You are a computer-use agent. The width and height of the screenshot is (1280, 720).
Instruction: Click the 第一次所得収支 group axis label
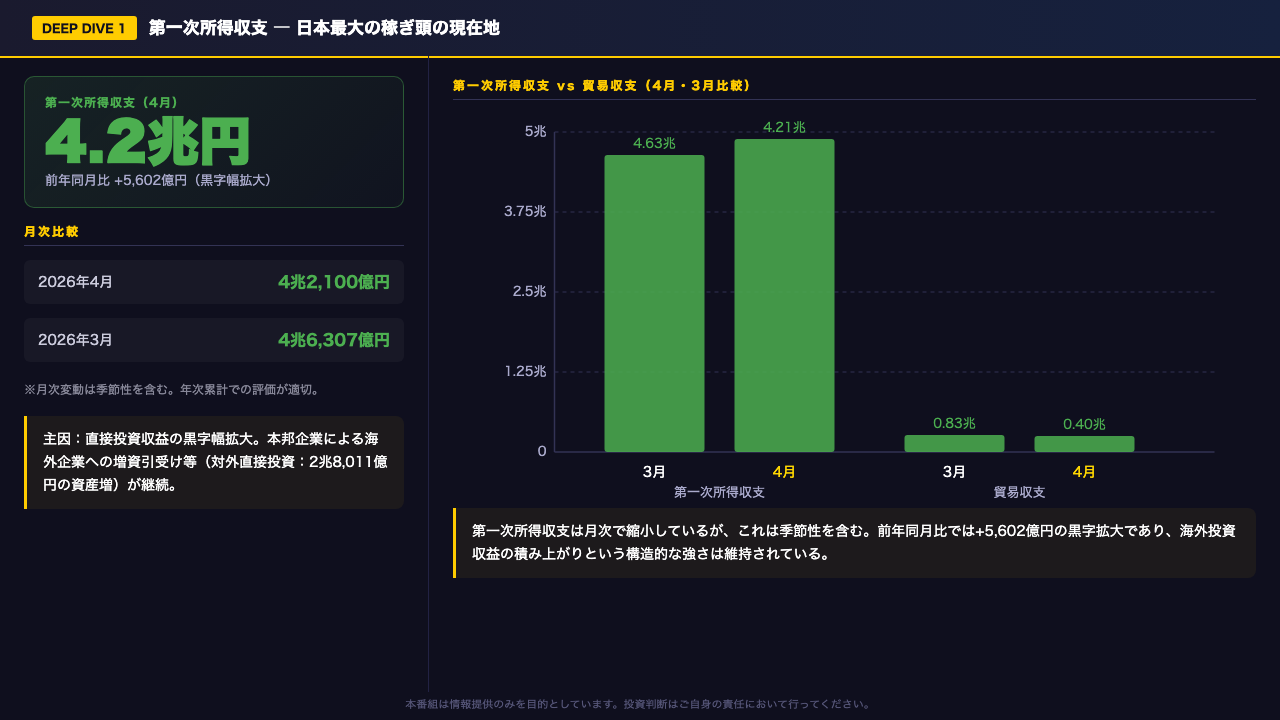pyautogui.click(x=719, y=492)
